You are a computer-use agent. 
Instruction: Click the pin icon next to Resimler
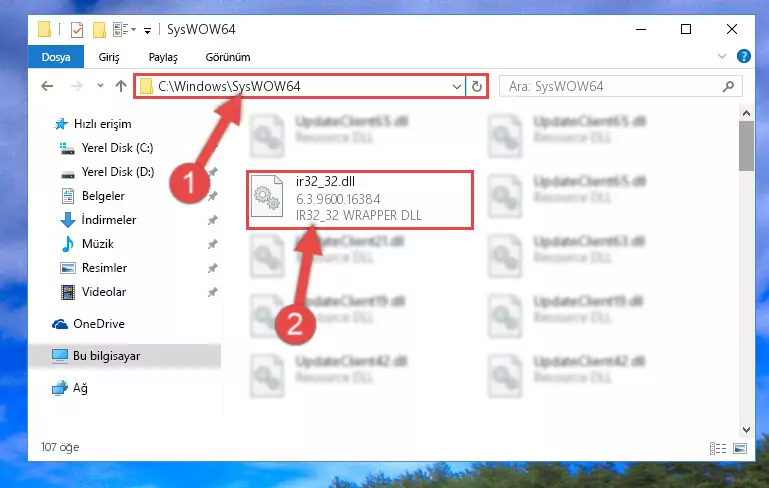212,268
